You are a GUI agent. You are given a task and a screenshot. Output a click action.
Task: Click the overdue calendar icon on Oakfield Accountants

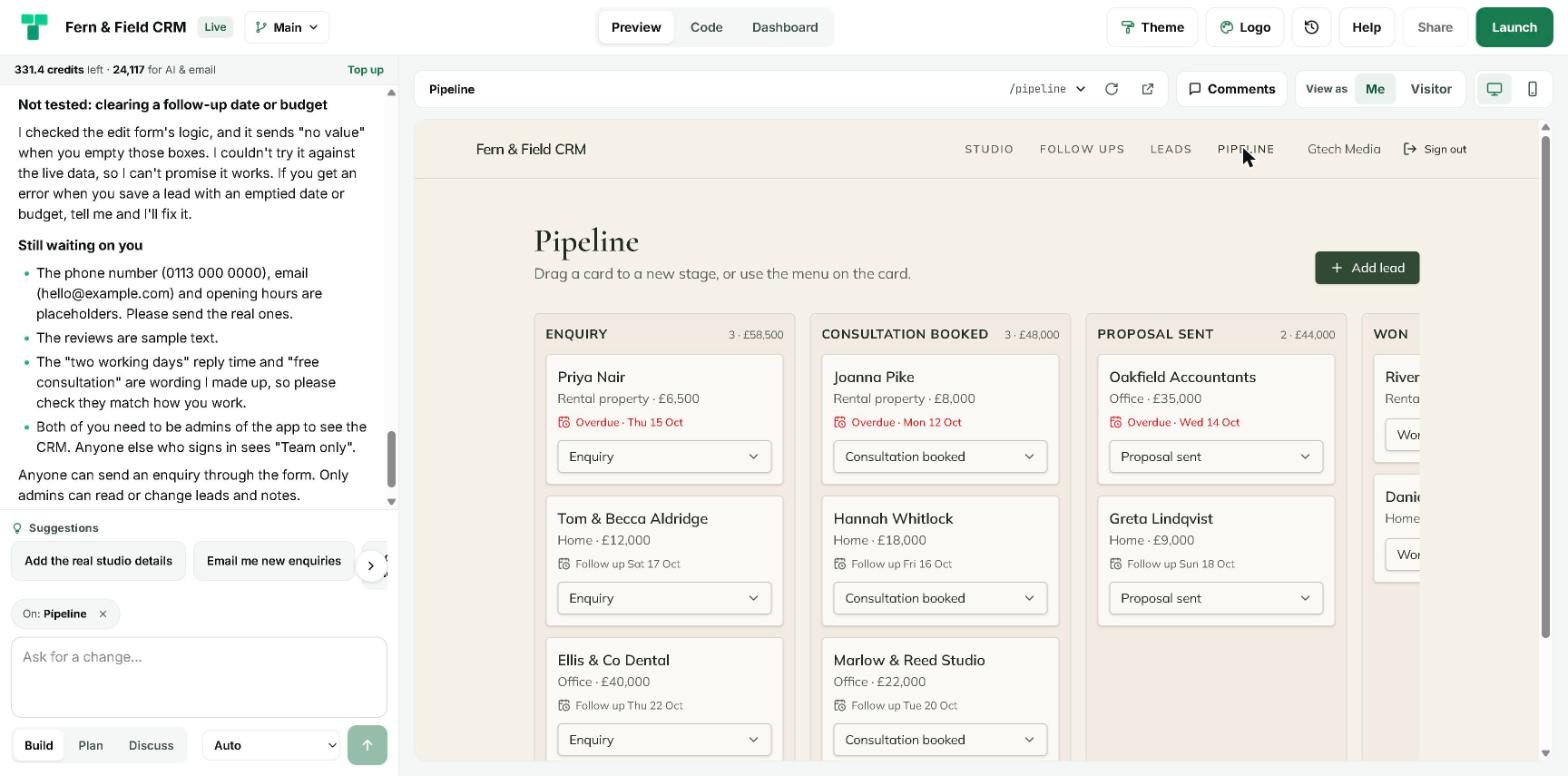(x=1116, y=422)
